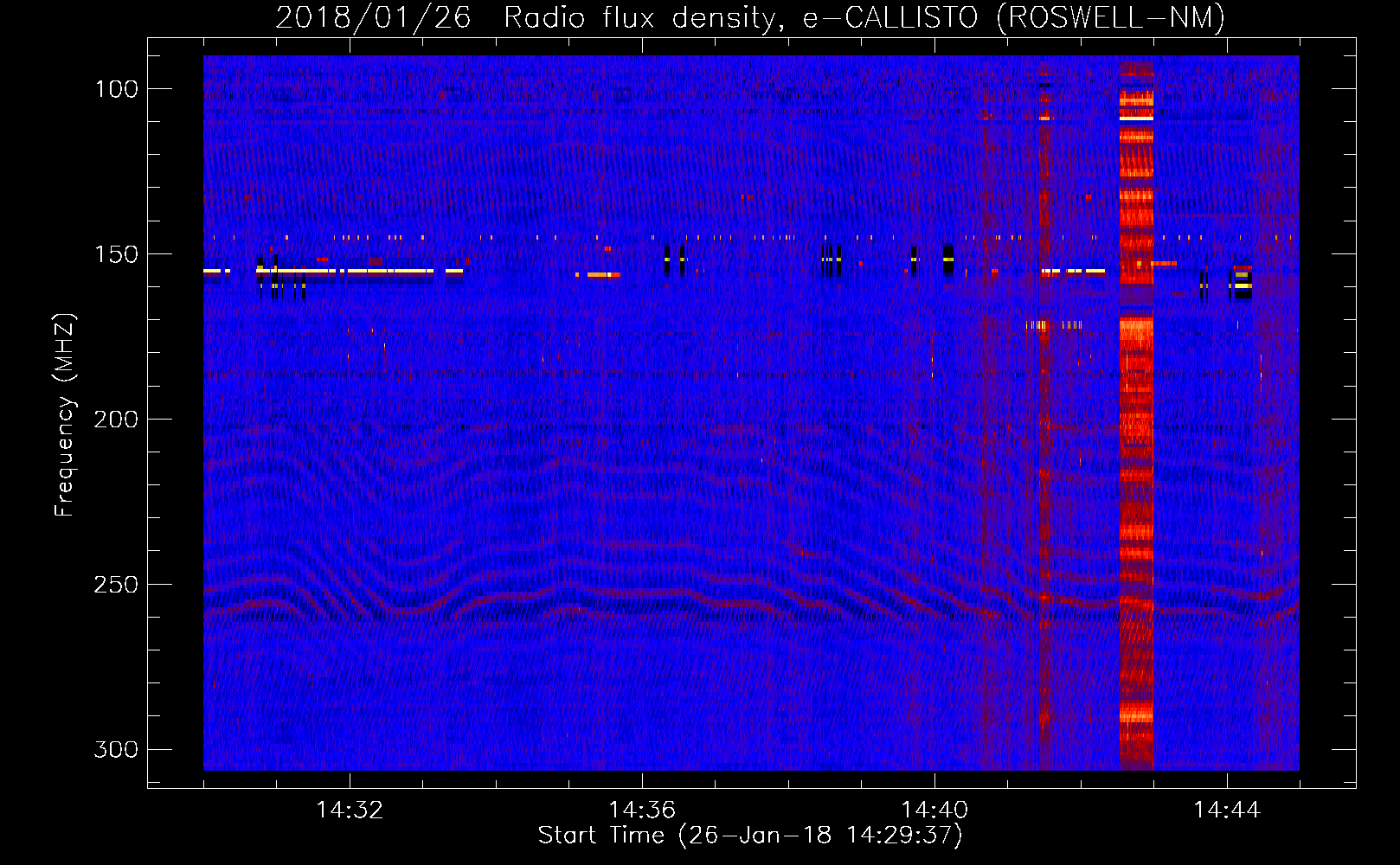Screen dimensions: 1400x865
Task: Click the 100 frequency tick label
Action: tap(116, 89)
